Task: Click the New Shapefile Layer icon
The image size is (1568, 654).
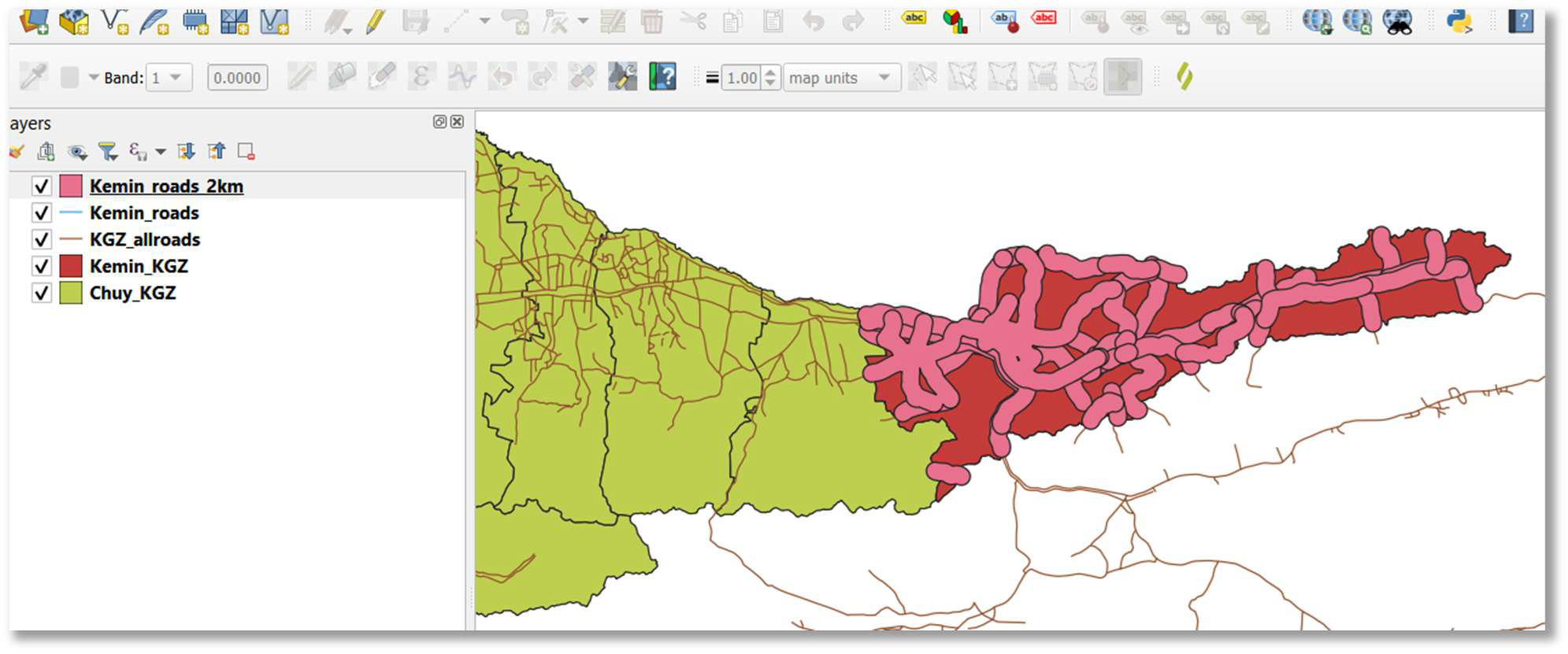Action: pyautogui.click(x=116, y=22)
